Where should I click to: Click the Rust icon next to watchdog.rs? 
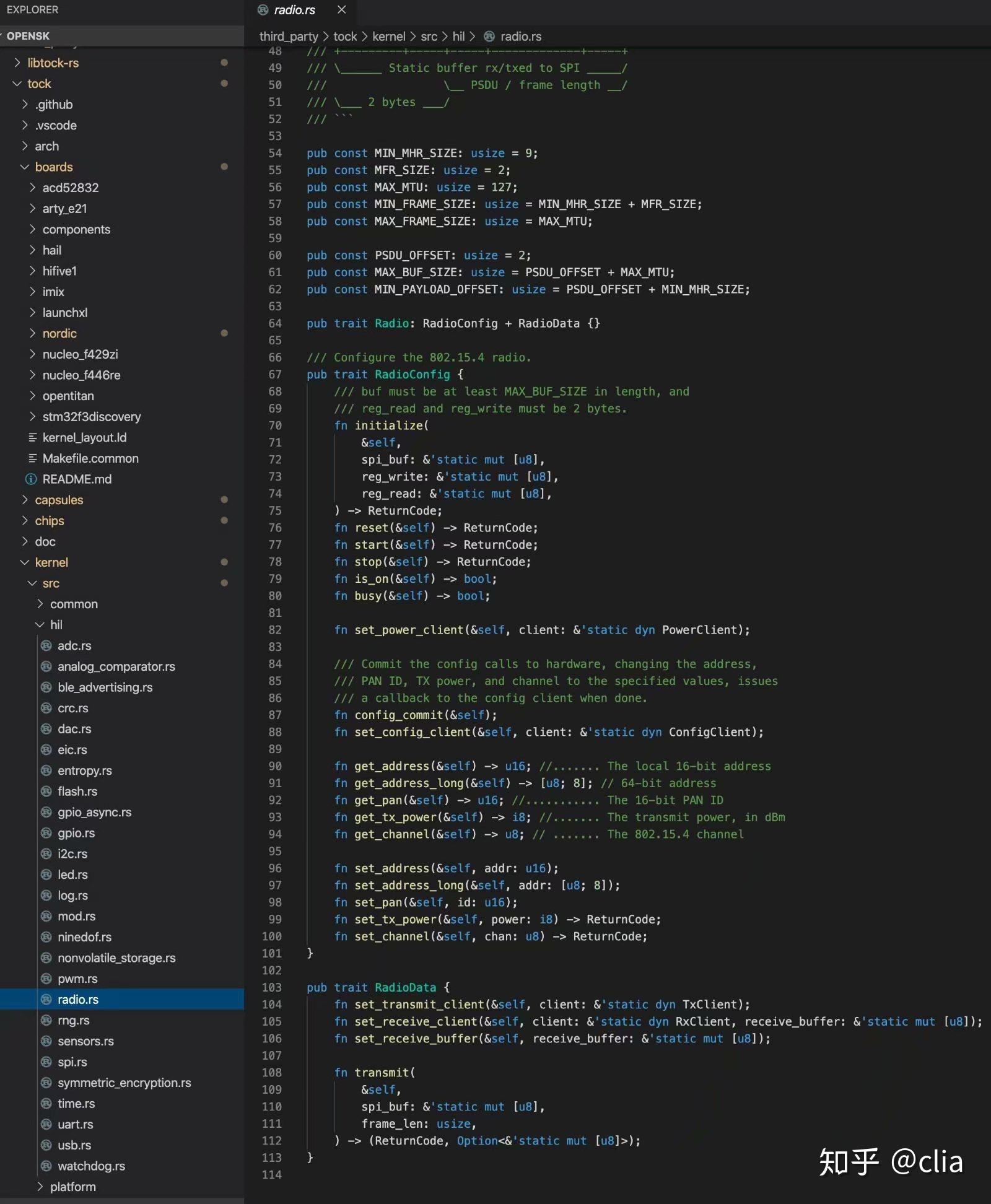pos(46,1166)
